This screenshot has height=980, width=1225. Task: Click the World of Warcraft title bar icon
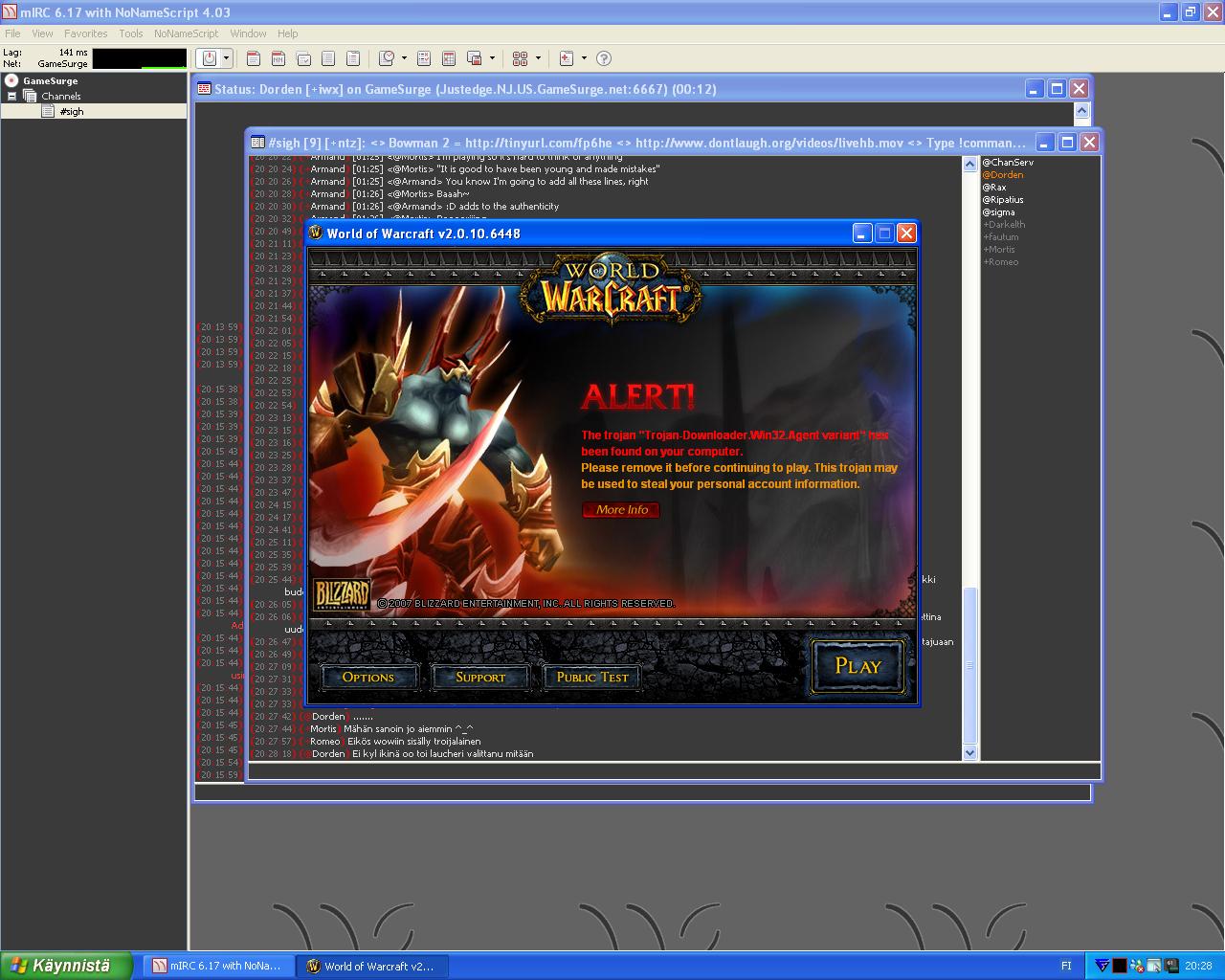tap(316, 233)
